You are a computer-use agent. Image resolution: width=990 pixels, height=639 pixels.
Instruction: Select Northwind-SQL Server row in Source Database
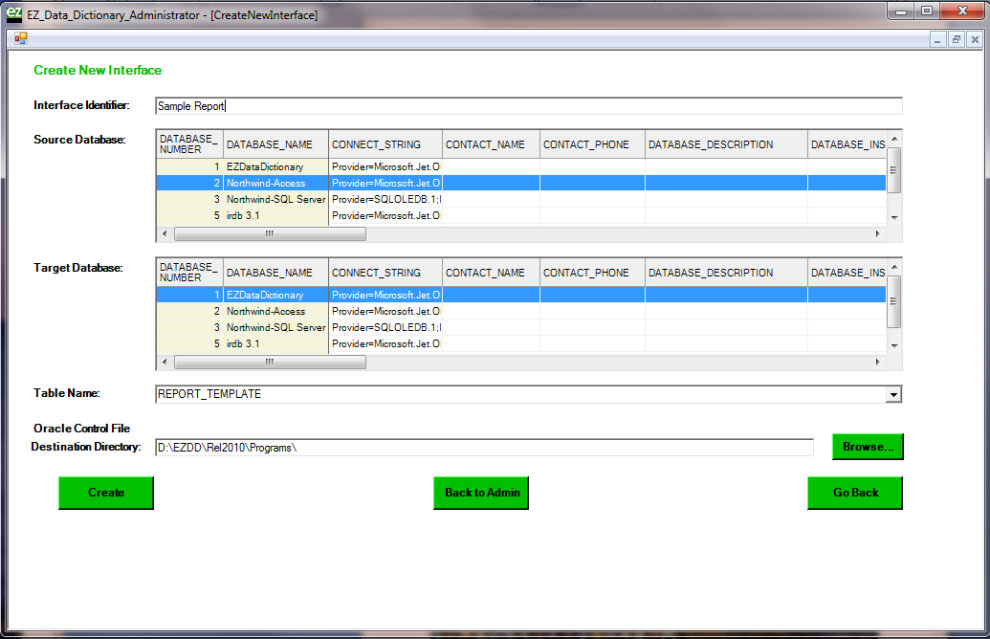click(275, 199)
